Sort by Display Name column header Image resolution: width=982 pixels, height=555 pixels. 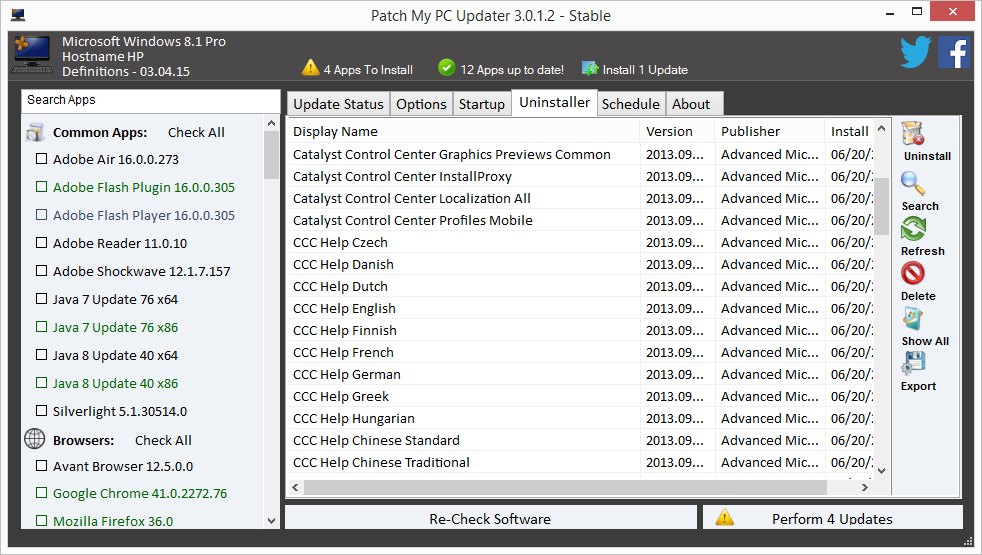click(463, 132)
